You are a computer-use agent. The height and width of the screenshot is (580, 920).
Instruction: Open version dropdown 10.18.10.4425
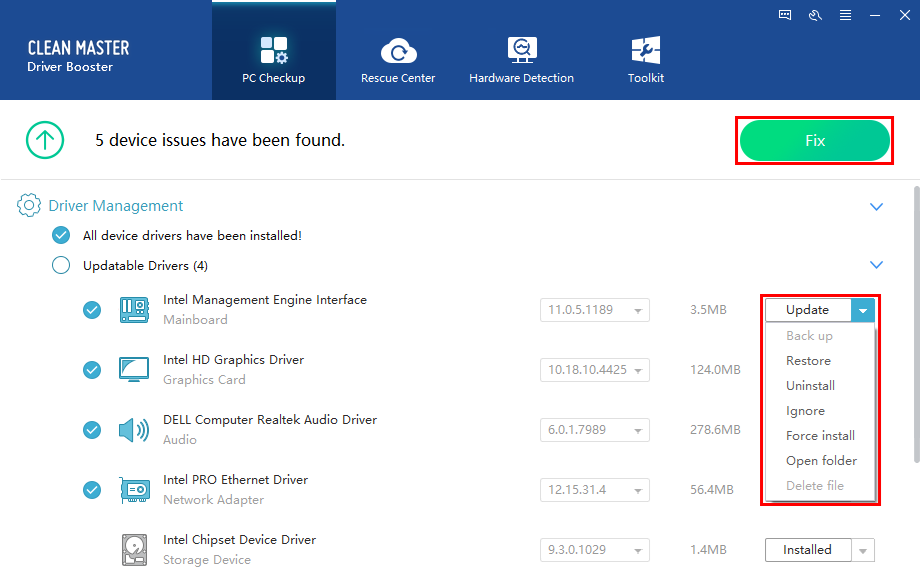pyautogui.click(x=594, y=370)
